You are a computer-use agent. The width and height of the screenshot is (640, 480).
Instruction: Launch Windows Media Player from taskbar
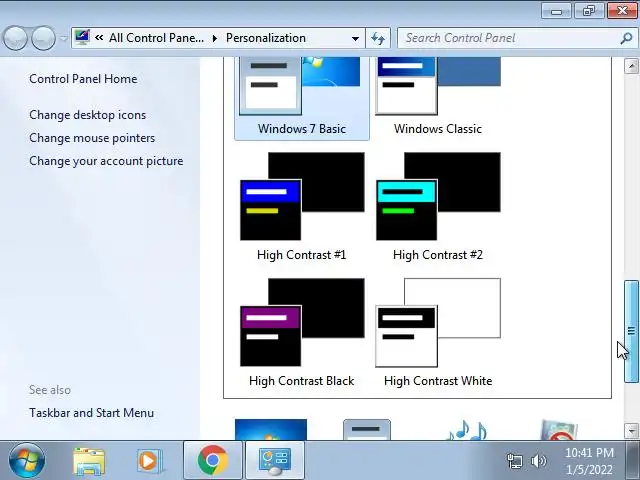click(x=149, y=461)
